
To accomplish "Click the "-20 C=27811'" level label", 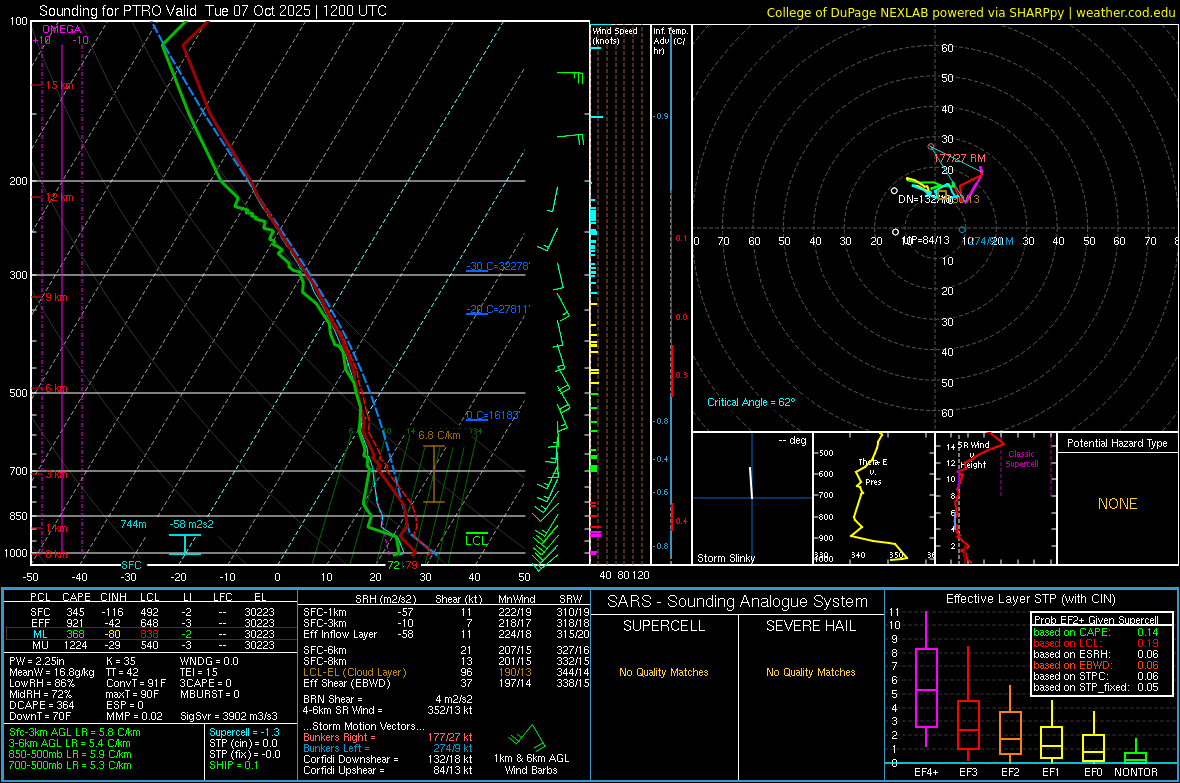I will 498,309.
